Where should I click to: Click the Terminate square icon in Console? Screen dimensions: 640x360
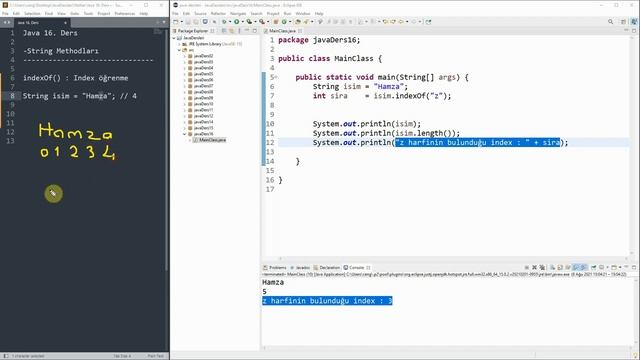[527, 267]
